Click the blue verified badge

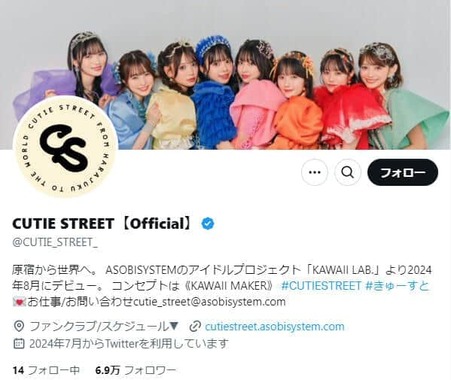point(208,224)
